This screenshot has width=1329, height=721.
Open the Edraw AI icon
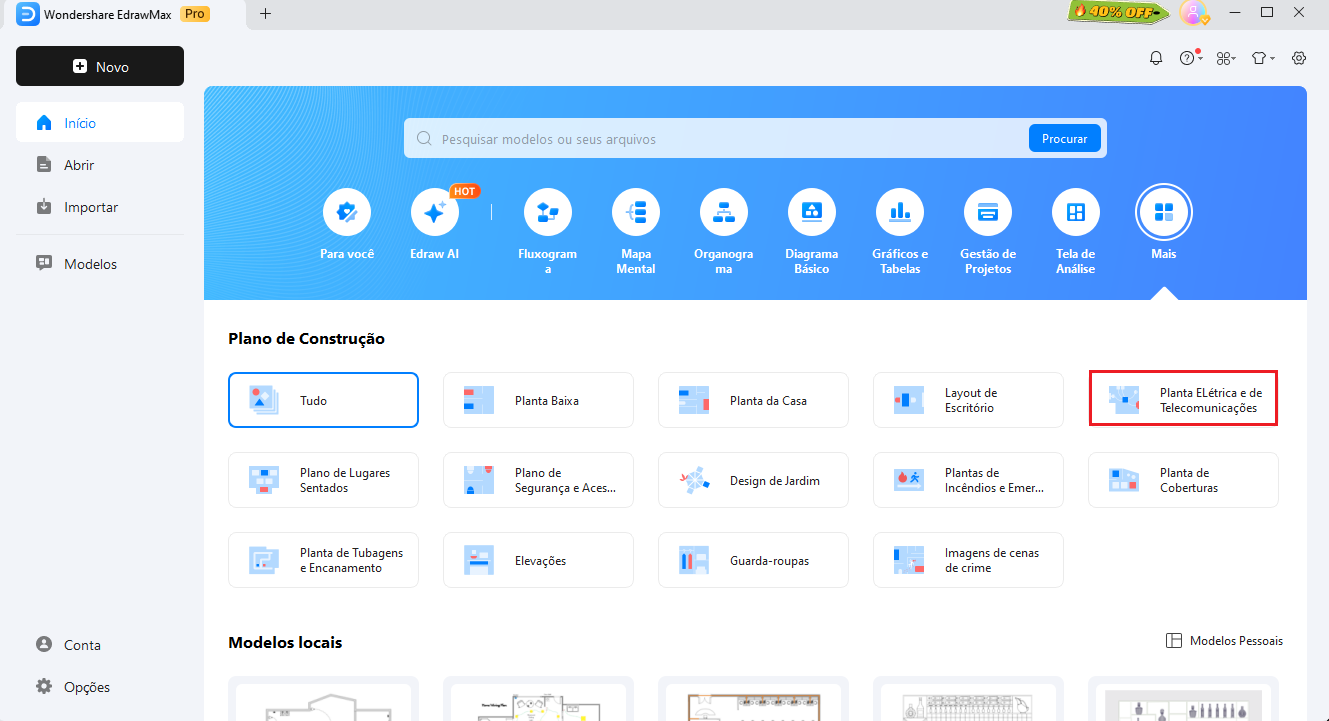[x=435, y=212]
